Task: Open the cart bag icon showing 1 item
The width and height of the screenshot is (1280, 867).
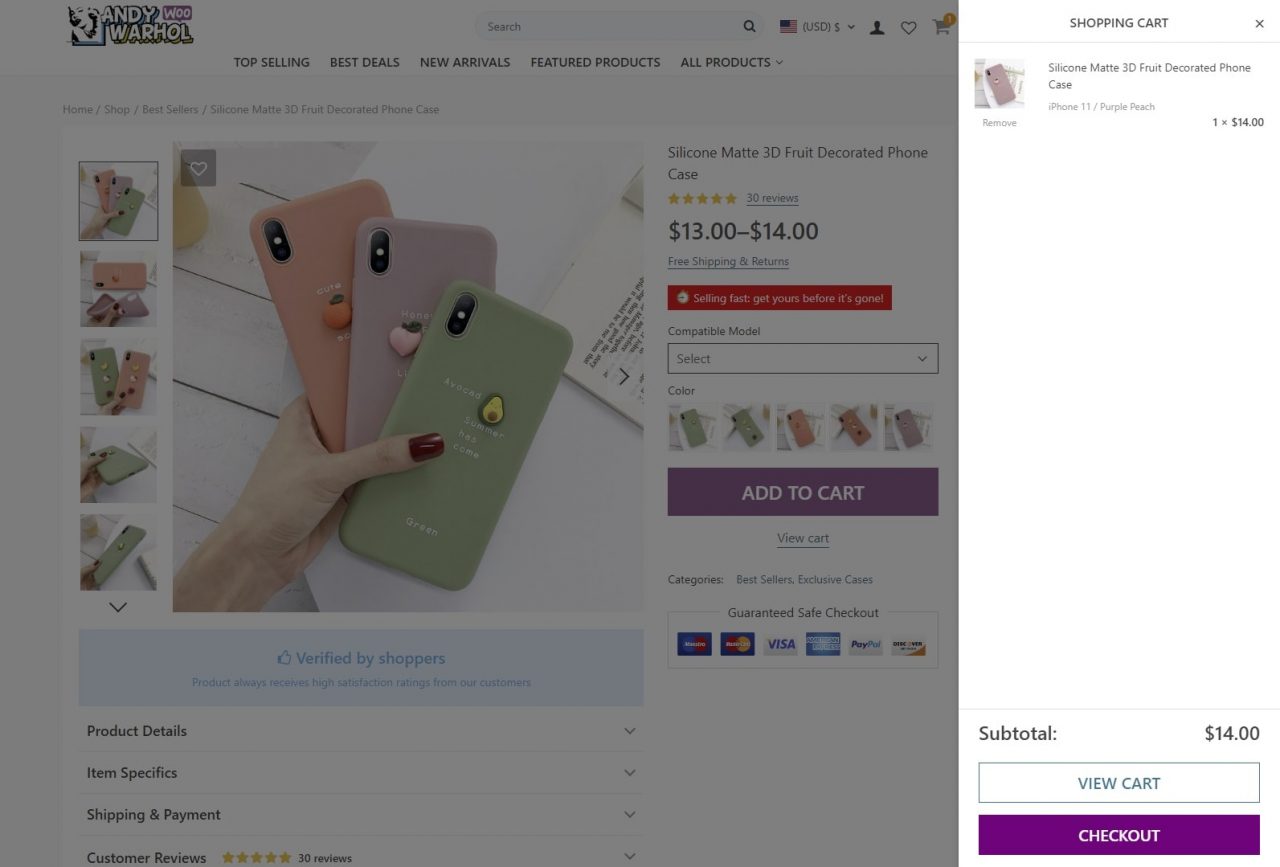Action: [x=940, y=28]
